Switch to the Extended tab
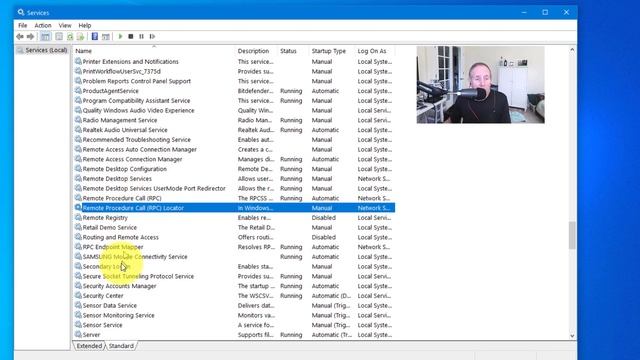This screenshot has width=640, height=360. tap(89, 346)
